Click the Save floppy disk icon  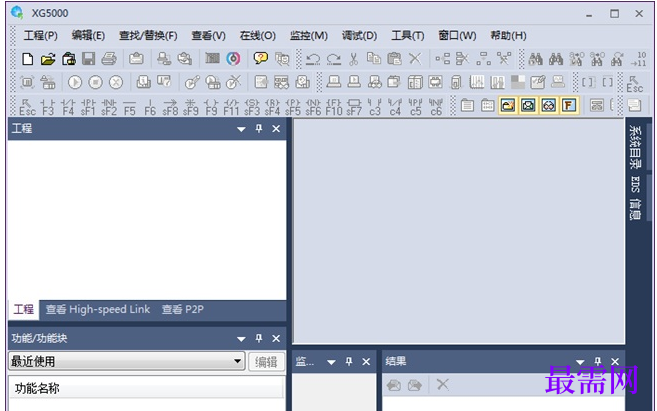(x=88, y=59)
